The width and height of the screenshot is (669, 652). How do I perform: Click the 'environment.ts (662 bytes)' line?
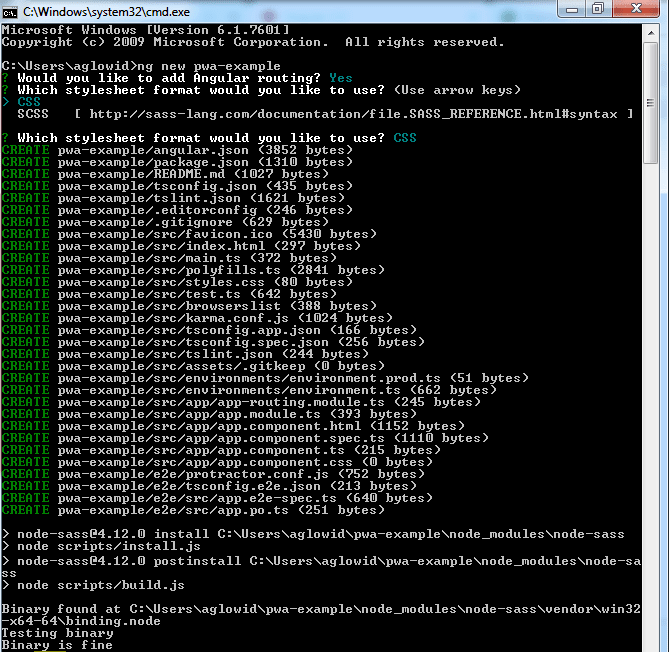tap(249, 390)
